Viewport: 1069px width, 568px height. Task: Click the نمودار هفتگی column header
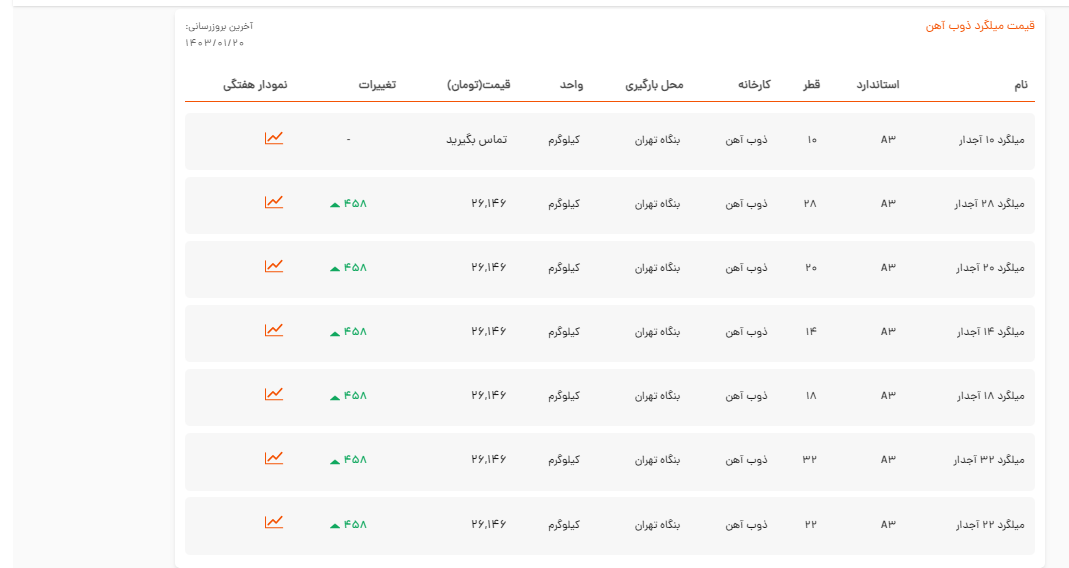[x=255, y=85]
